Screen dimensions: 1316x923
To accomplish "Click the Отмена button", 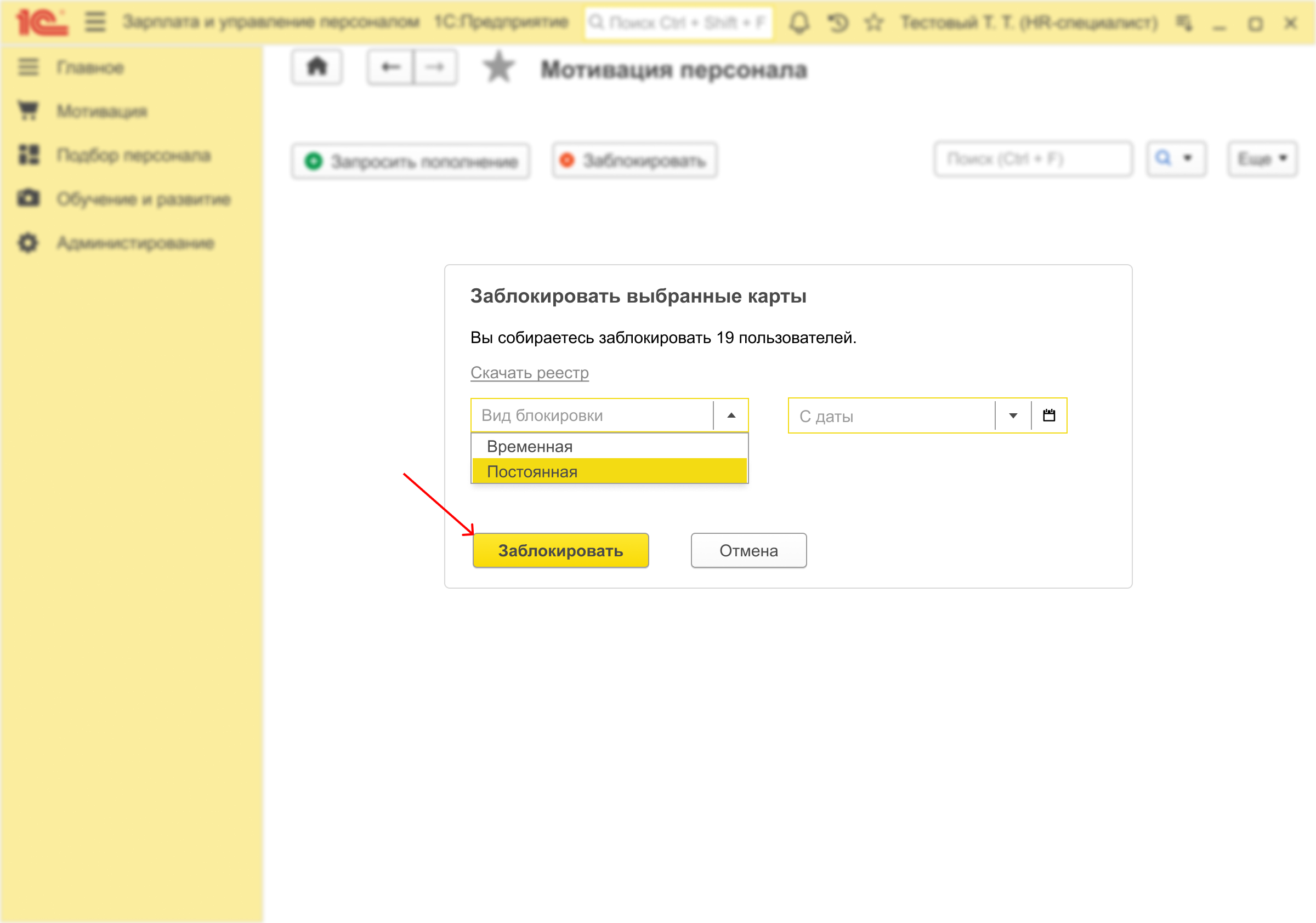I will tap(748, 551).
